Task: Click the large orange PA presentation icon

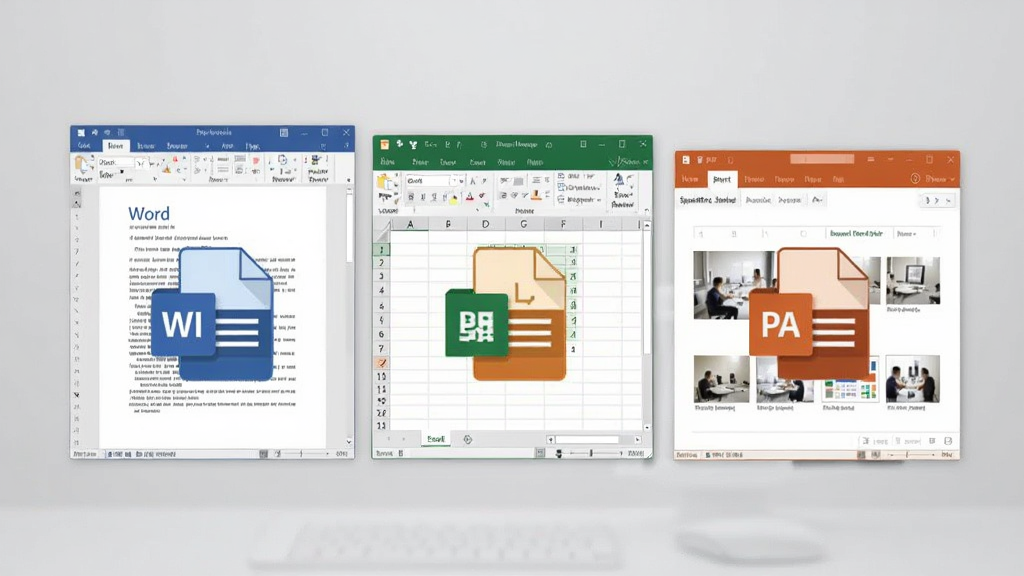Action: click(x=808, y=313)
